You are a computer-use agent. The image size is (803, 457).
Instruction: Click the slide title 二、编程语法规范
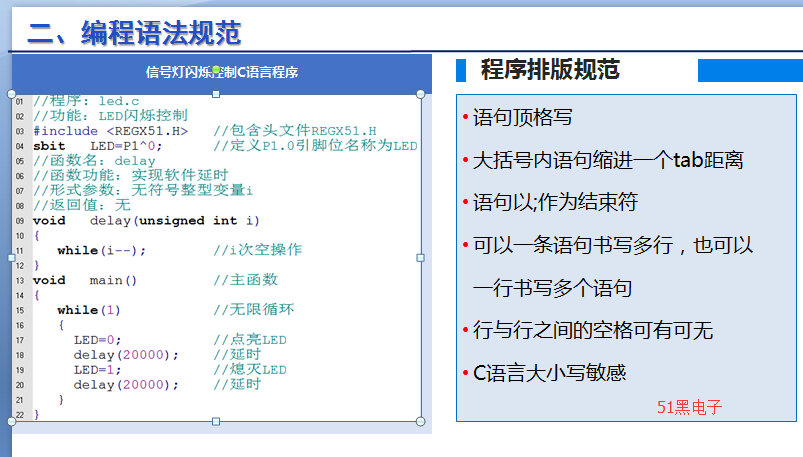click(134, 33)
